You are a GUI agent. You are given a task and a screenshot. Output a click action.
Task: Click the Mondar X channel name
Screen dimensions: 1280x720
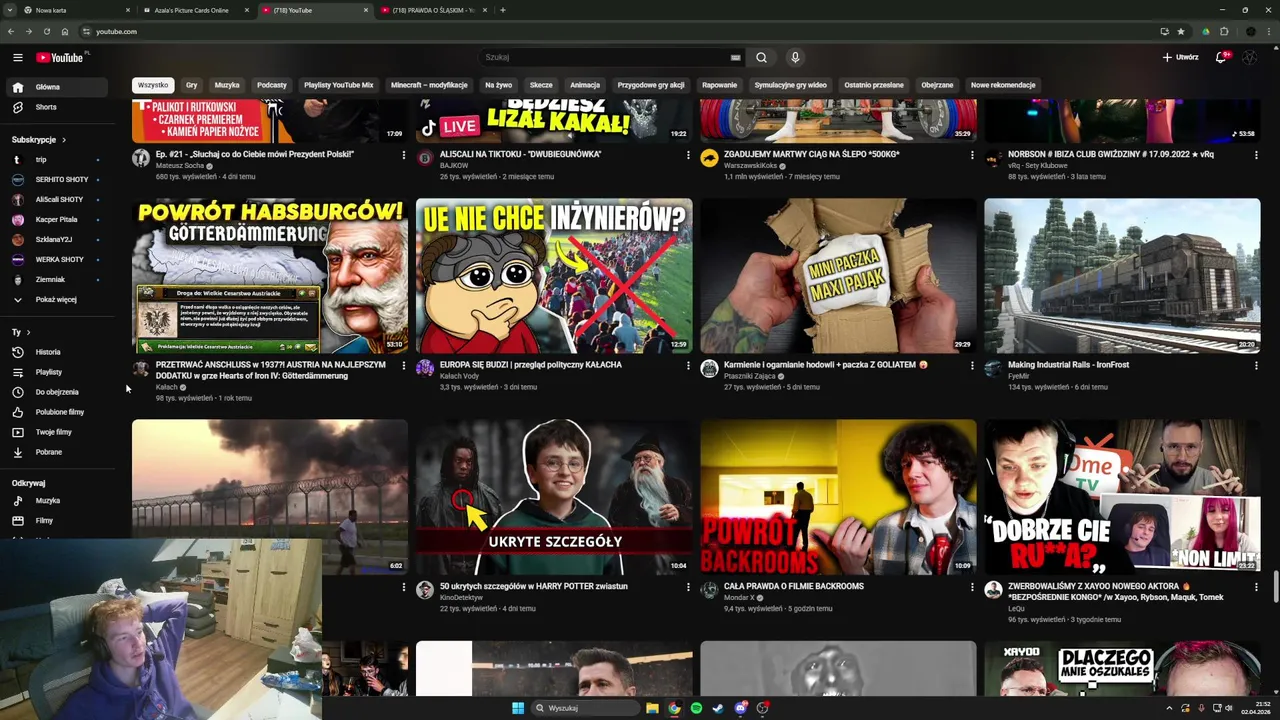click(x=740, y=598)
